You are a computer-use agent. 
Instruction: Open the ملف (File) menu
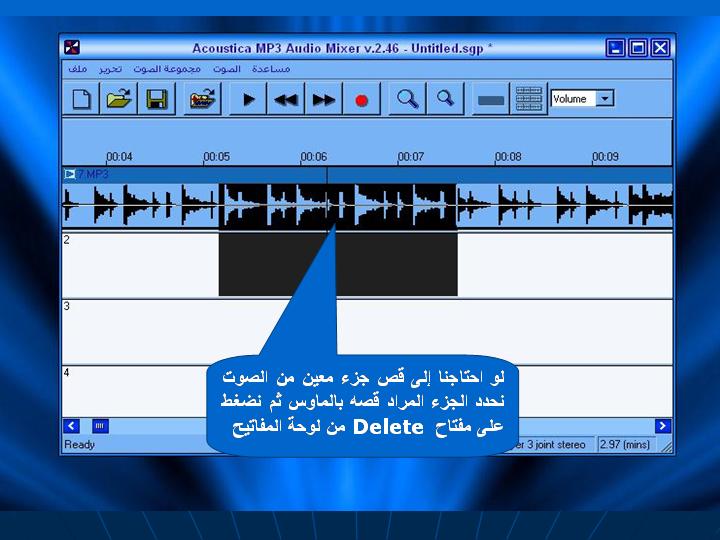(x=78, y=69)
